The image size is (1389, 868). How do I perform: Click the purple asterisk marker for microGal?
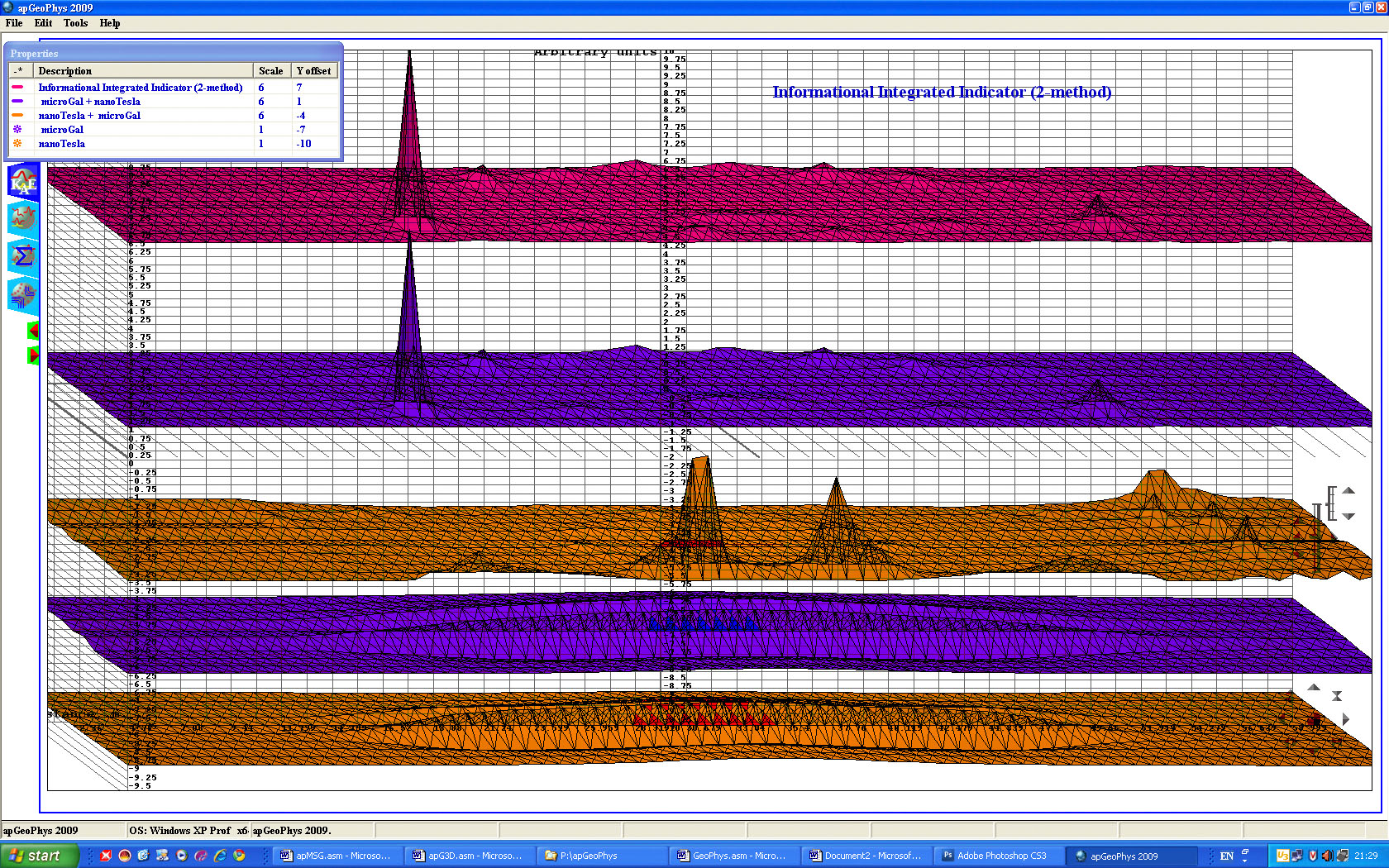pos(17,129)
